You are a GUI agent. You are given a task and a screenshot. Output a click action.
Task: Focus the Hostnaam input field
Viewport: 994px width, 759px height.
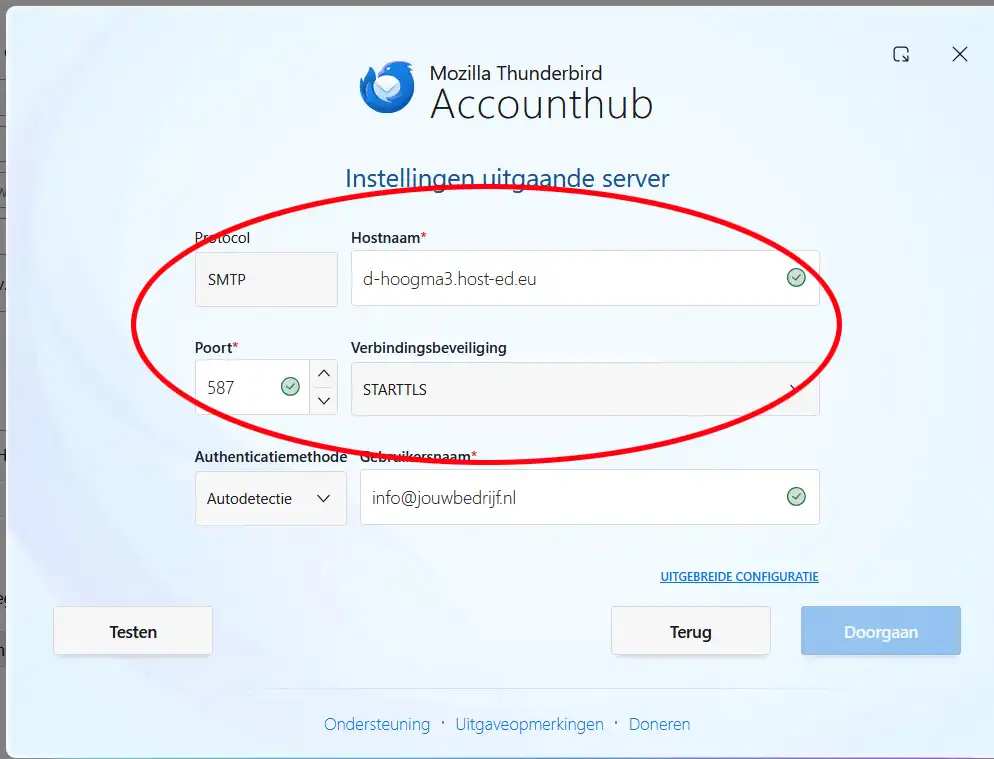pyautogui.click(x=565, y=279)
